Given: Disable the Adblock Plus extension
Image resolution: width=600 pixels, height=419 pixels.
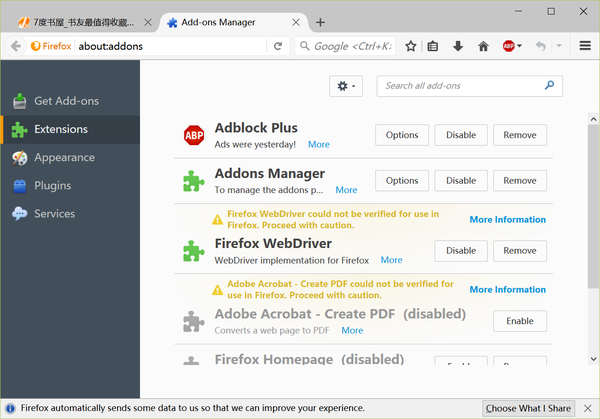Looking at the screenshot, I should 461,135.
